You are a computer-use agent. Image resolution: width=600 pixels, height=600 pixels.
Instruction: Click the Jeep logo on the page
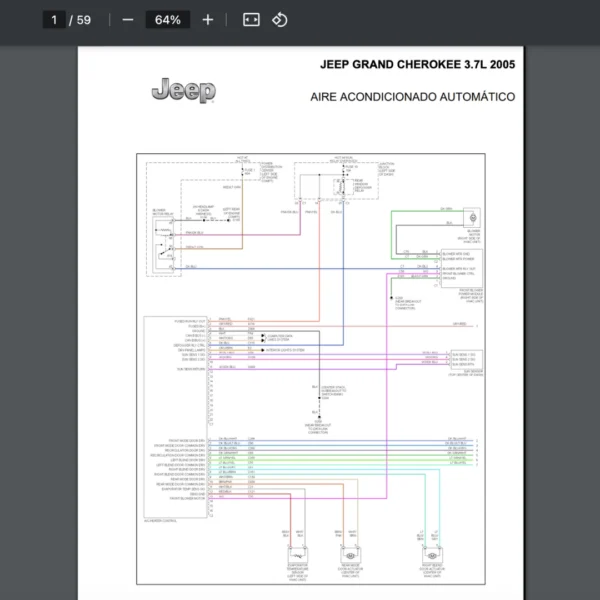[183, 91]
